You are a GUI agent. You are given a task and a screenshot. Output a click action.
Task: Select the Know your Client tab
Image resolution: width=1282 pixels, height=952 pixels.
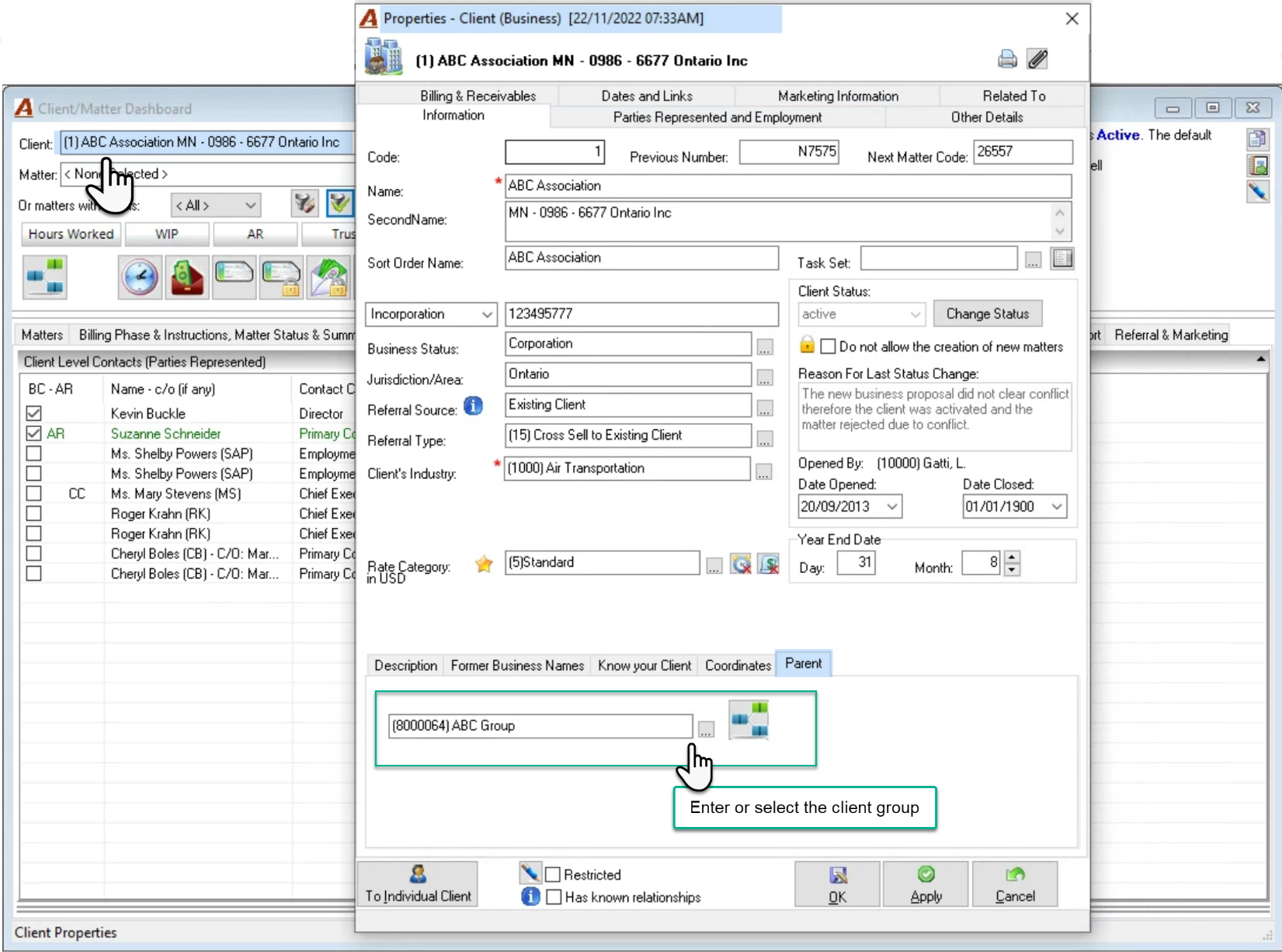point(644,665)
